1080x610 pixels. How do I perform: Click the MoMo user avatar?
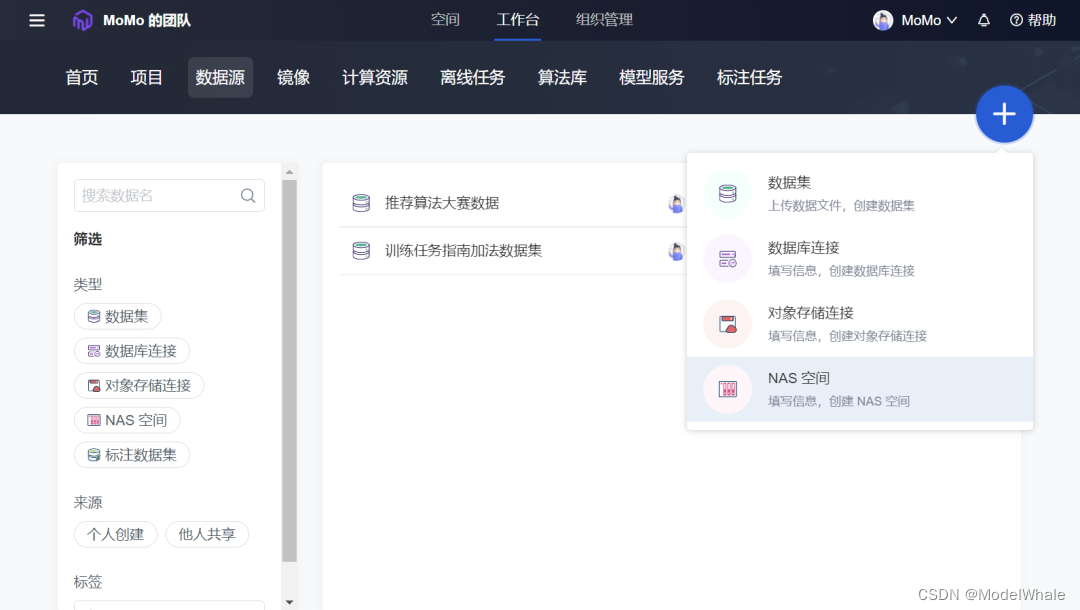coord(883,21)
